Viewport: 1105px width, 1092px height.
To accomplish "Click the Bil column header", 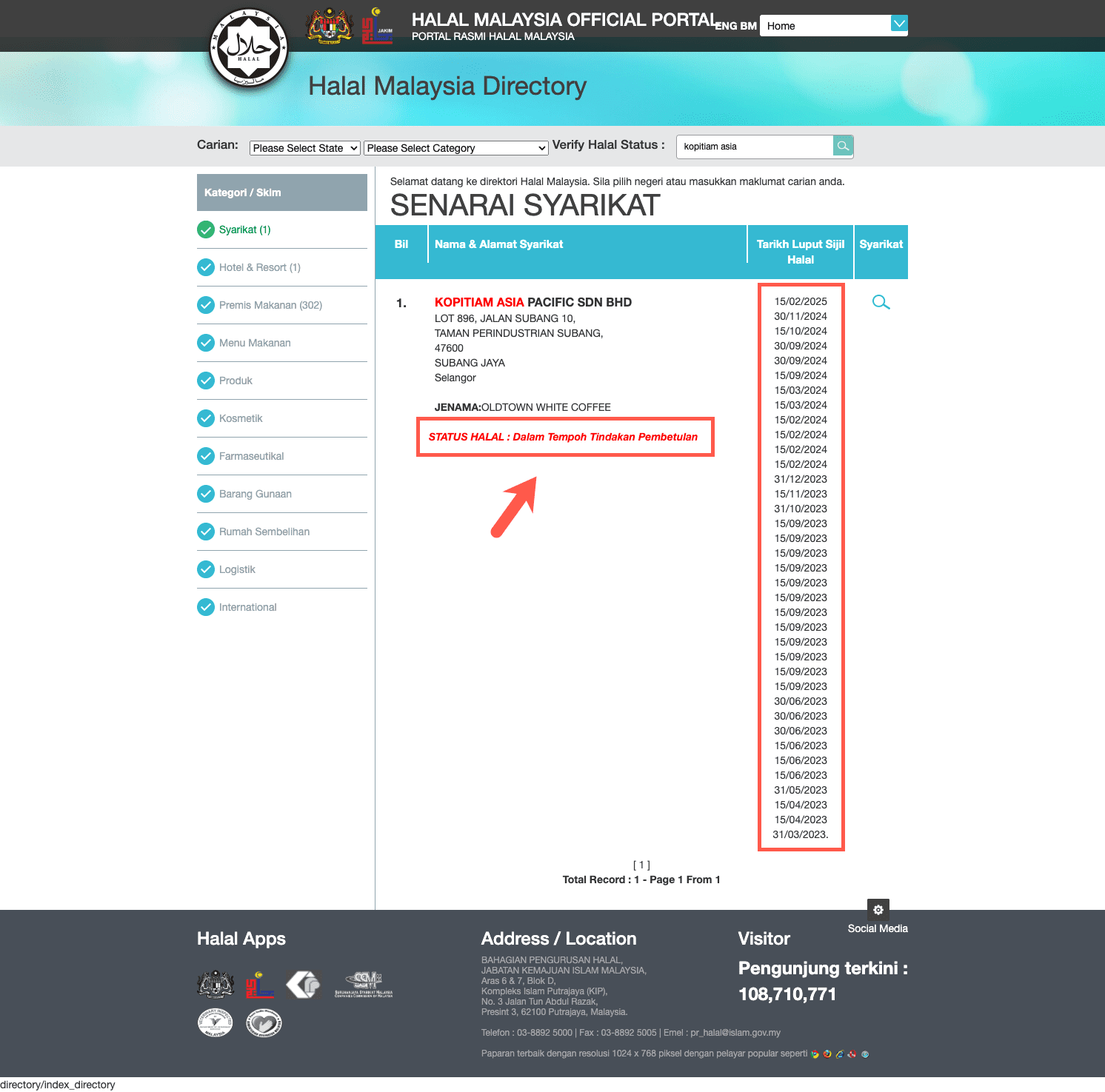I will coord(401,244).
